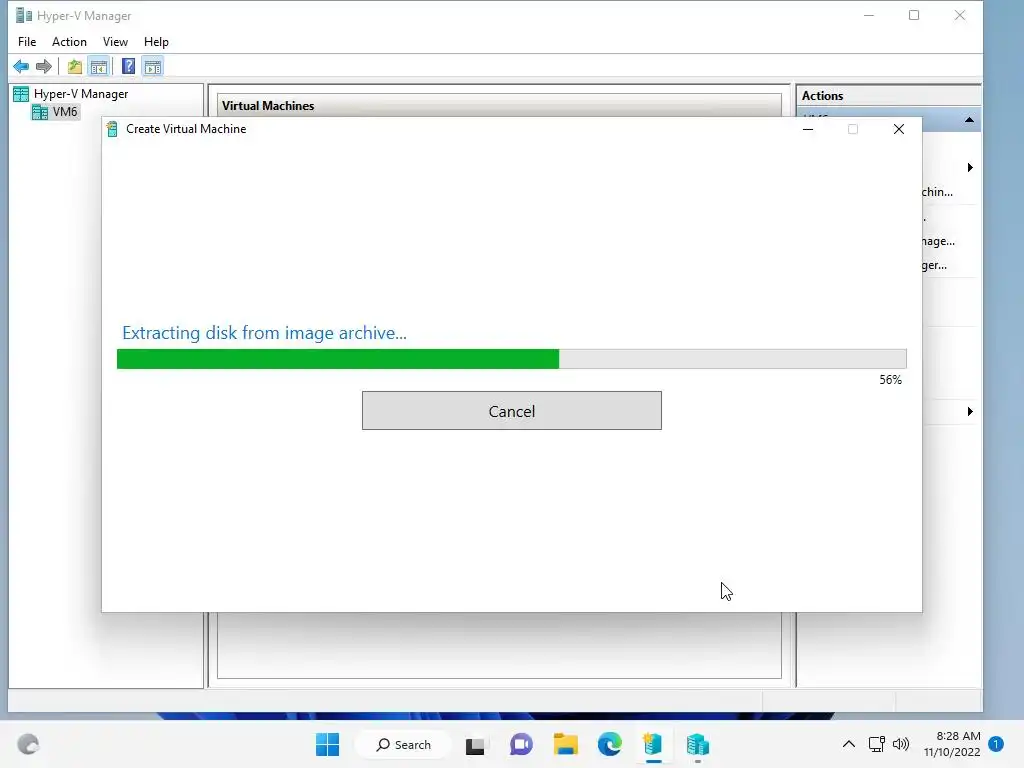
Task: Show hidden system tray icons
Action: pyautogui.click(x=848, y=744)
